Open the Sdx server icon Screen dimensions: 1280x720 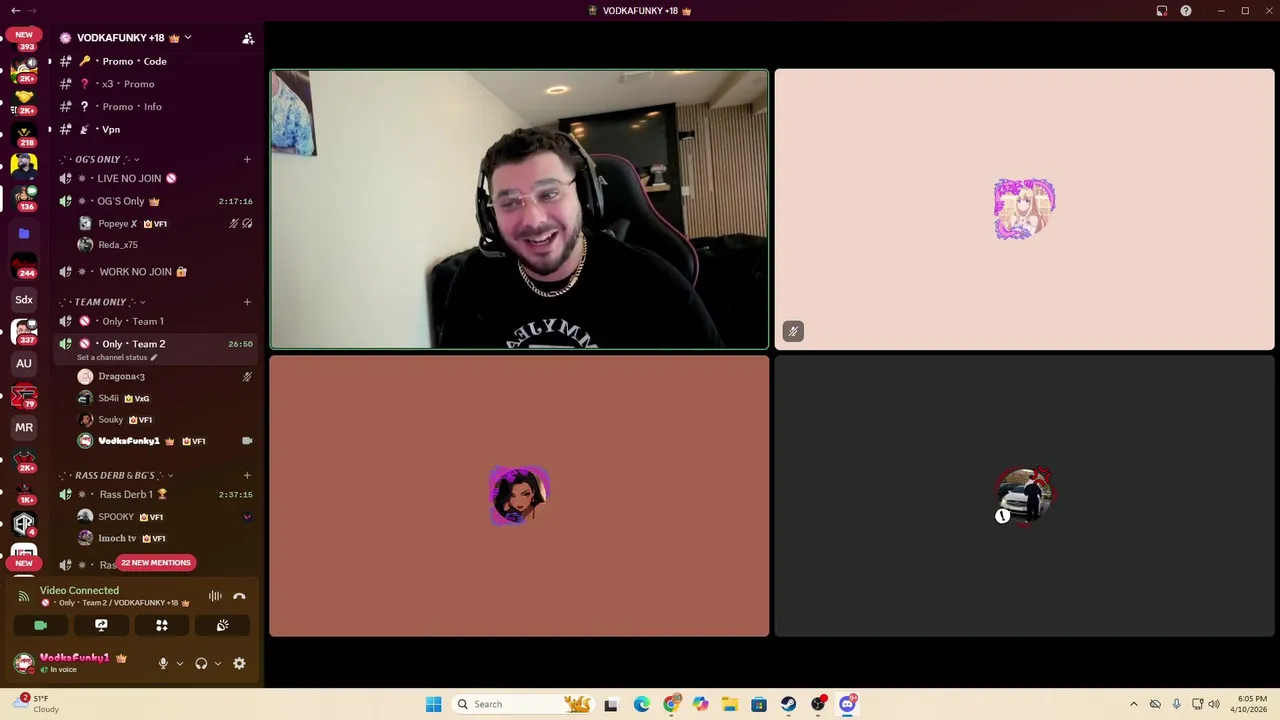(x=24, y=299)
